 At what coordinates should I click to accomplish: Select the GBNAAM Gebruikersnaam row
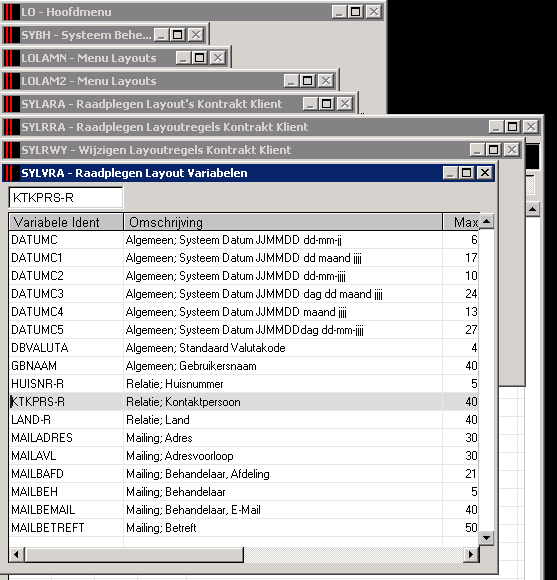(x=243, y=366)
